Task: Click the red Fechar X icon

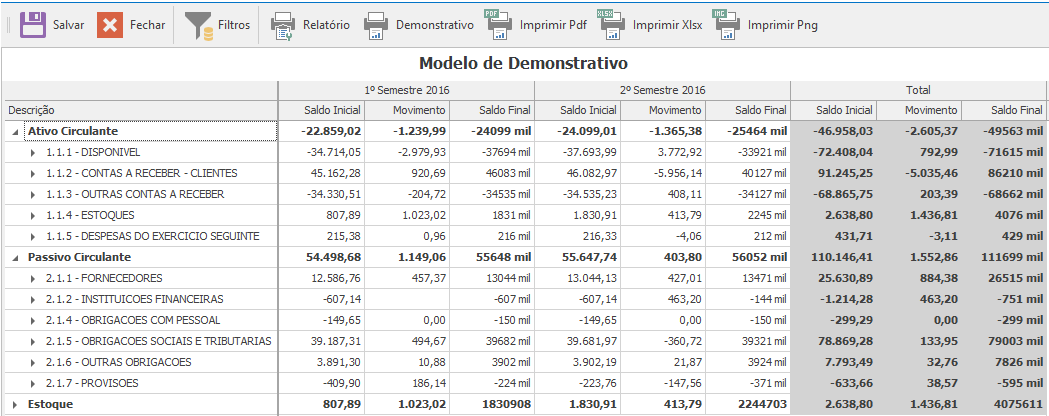Action: [110, 25]
